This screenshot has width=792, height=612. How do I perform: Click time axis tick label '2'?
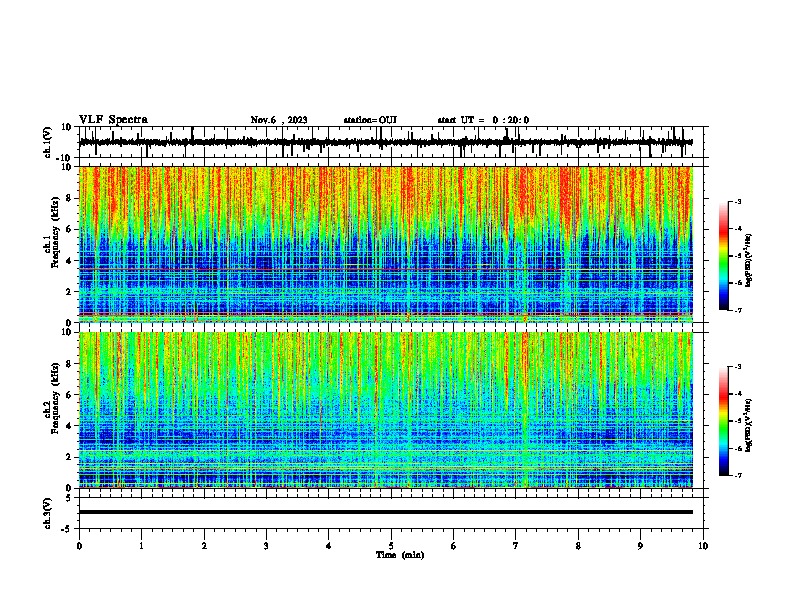click(x=204, y=546)
